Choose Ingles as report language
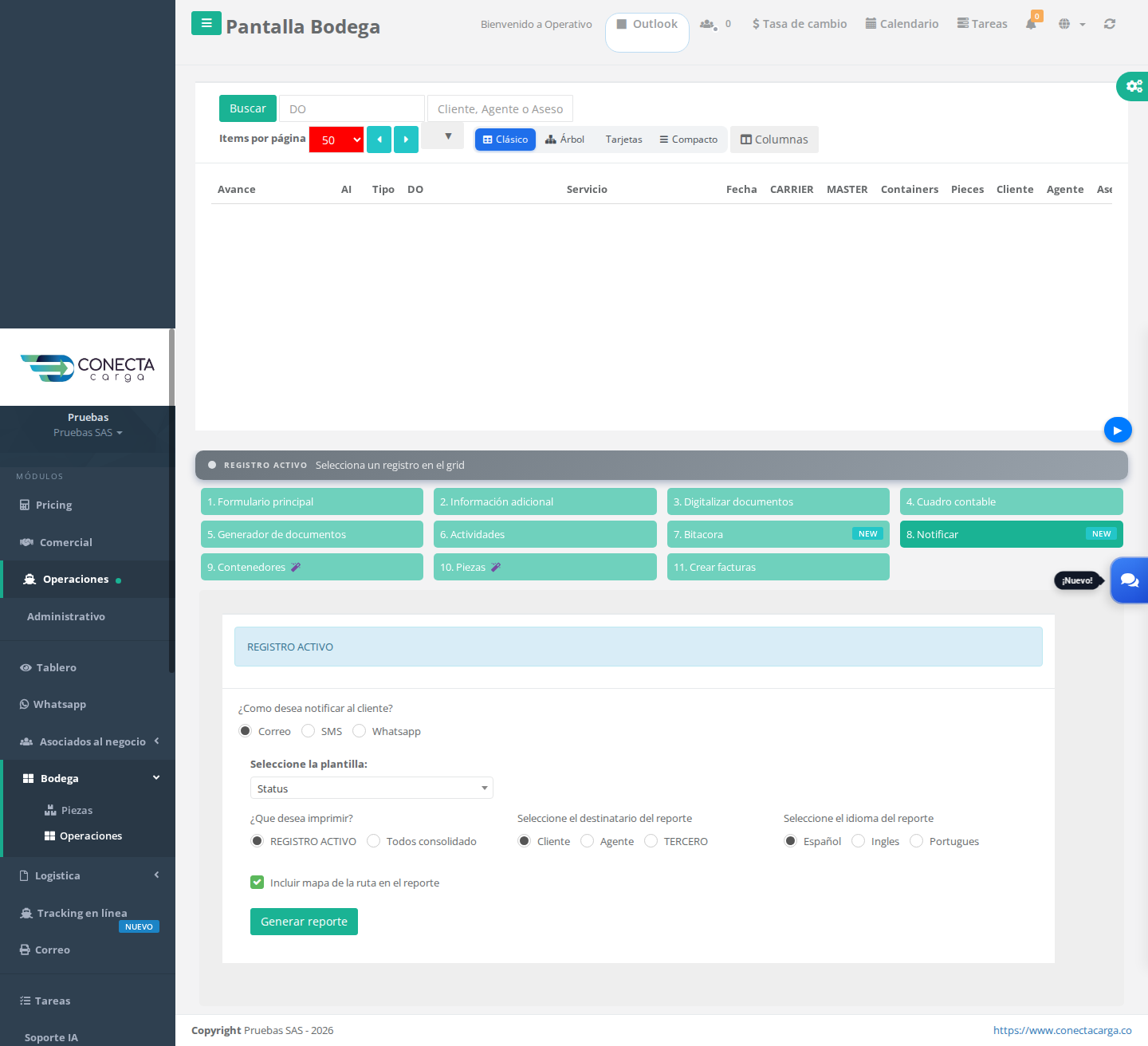Screen dimensions: 1148x1046 tap(859, 841)
